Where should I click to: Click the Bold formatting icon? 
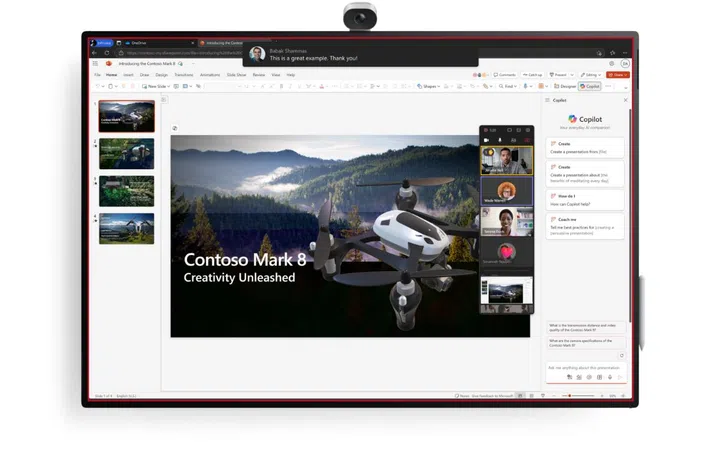click(x=281, y=86)
